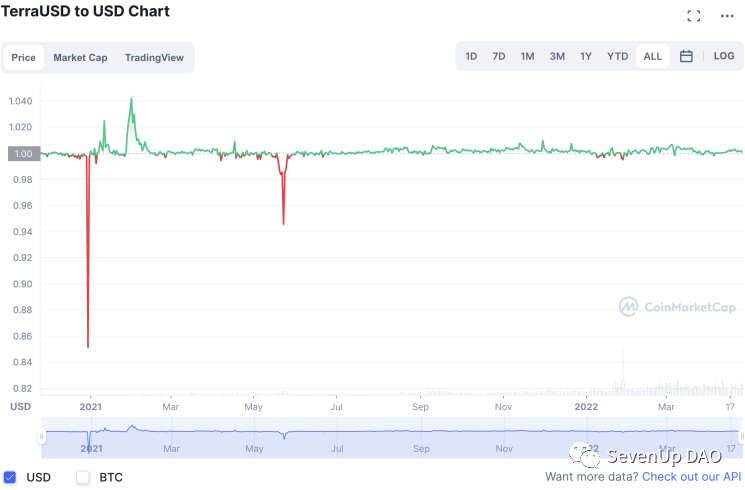
Task: Toggle the LOG scale option
Action: click(724, 56)
